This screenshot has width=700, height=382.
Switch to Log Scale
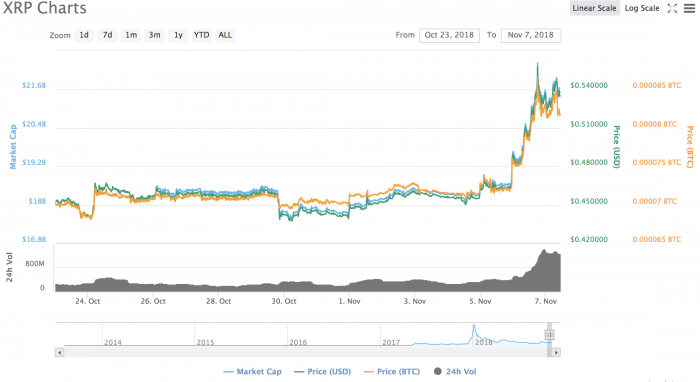(642, 8)
